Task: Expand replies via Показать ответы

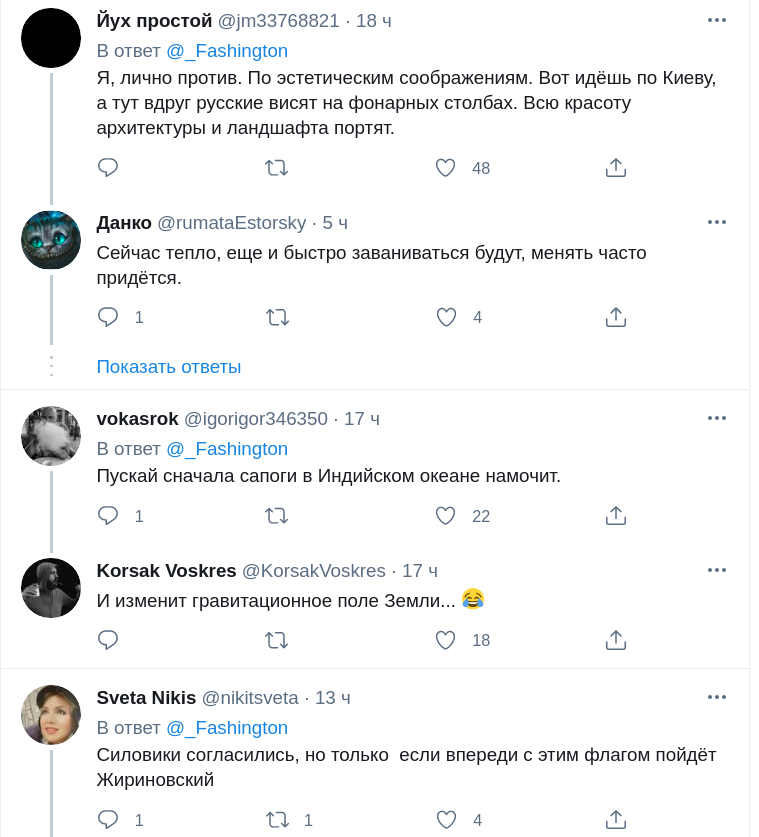Action: [x=169, y=367]
